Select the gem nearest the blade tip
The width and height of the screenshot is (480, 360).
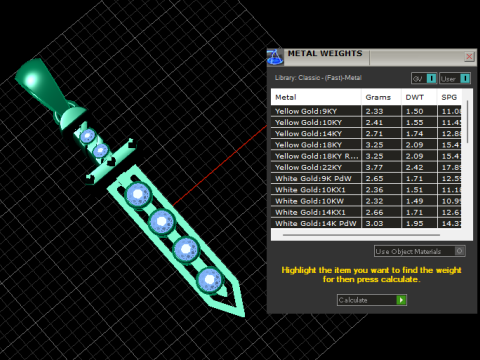pos(210,280)
